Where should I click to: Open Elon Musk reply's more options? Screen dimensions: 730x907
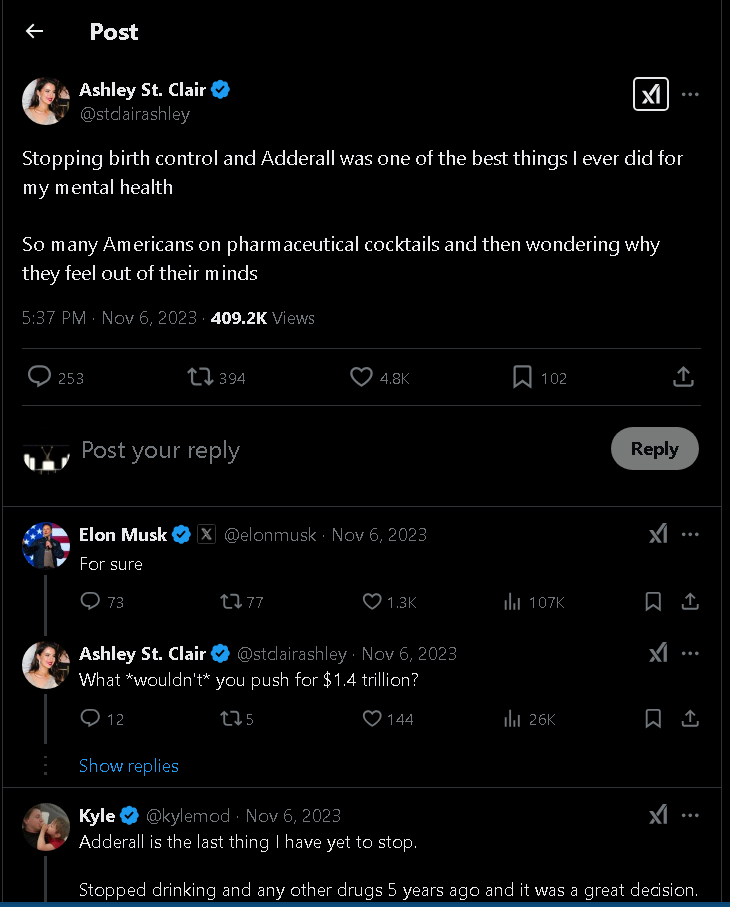tap(690, 535)
